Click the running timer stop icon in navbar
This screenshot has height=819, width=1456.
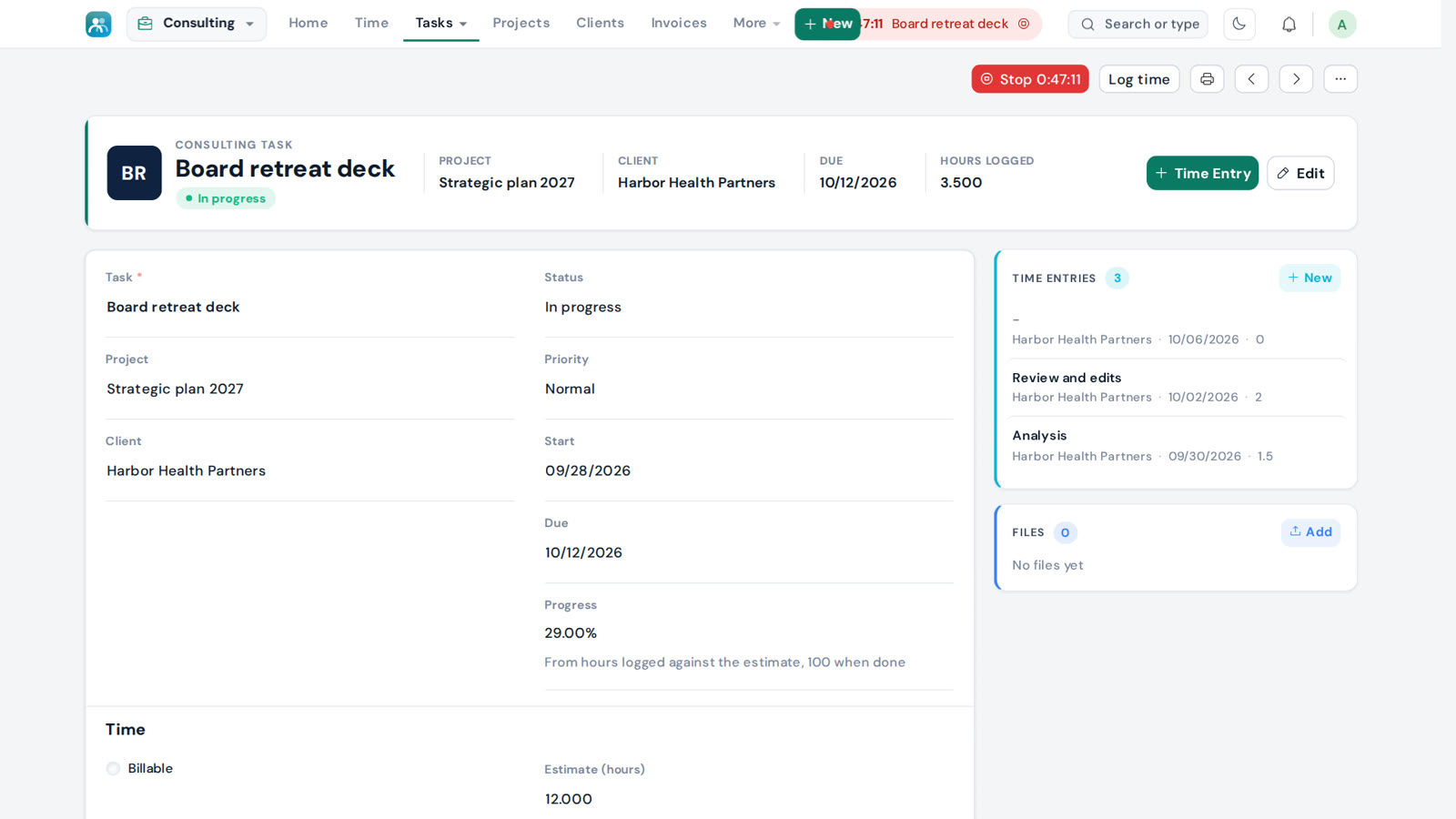point(1024,24)
